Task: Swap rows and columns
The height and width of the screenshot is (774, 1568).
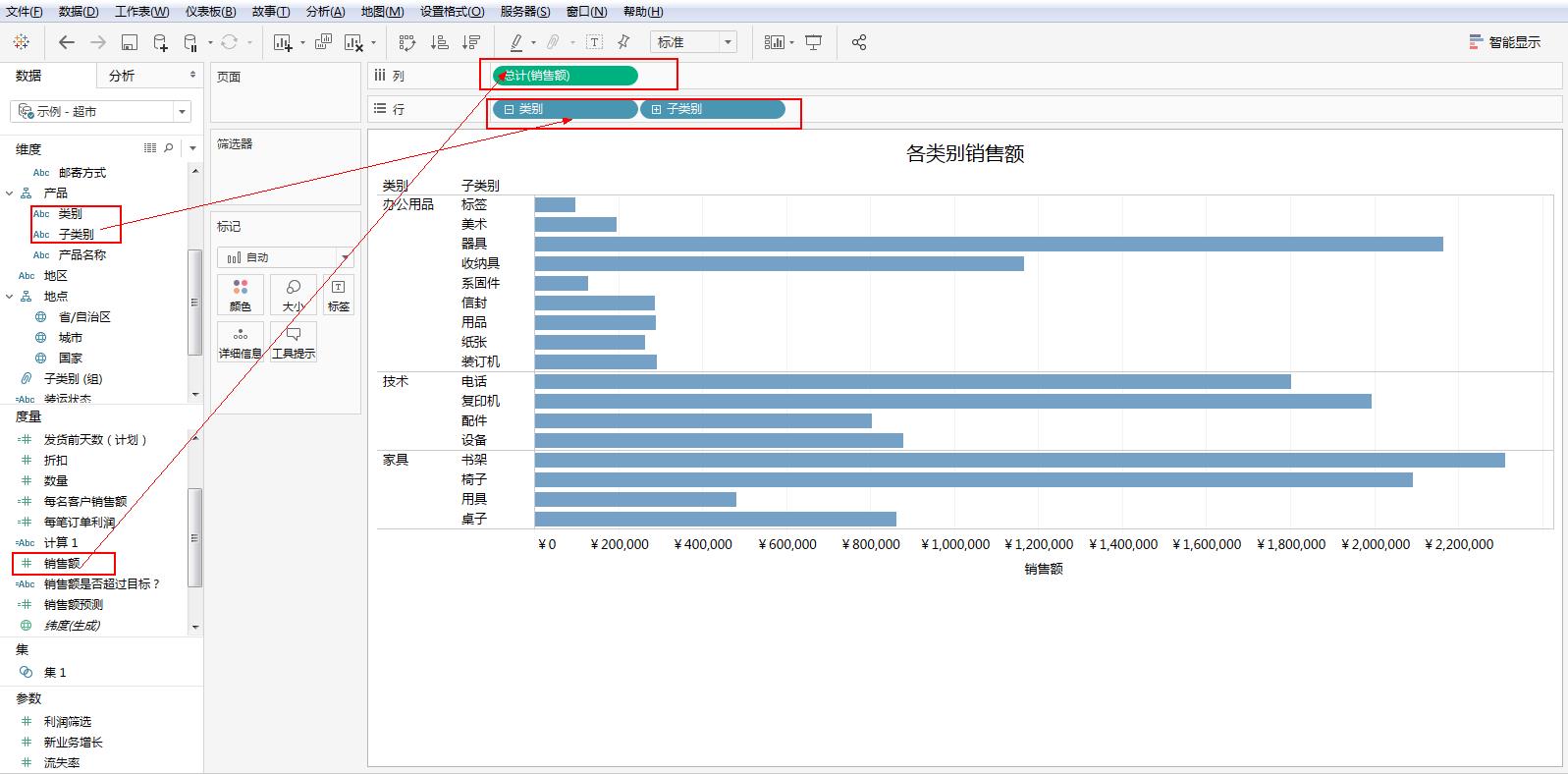Action: click(407, 42)
